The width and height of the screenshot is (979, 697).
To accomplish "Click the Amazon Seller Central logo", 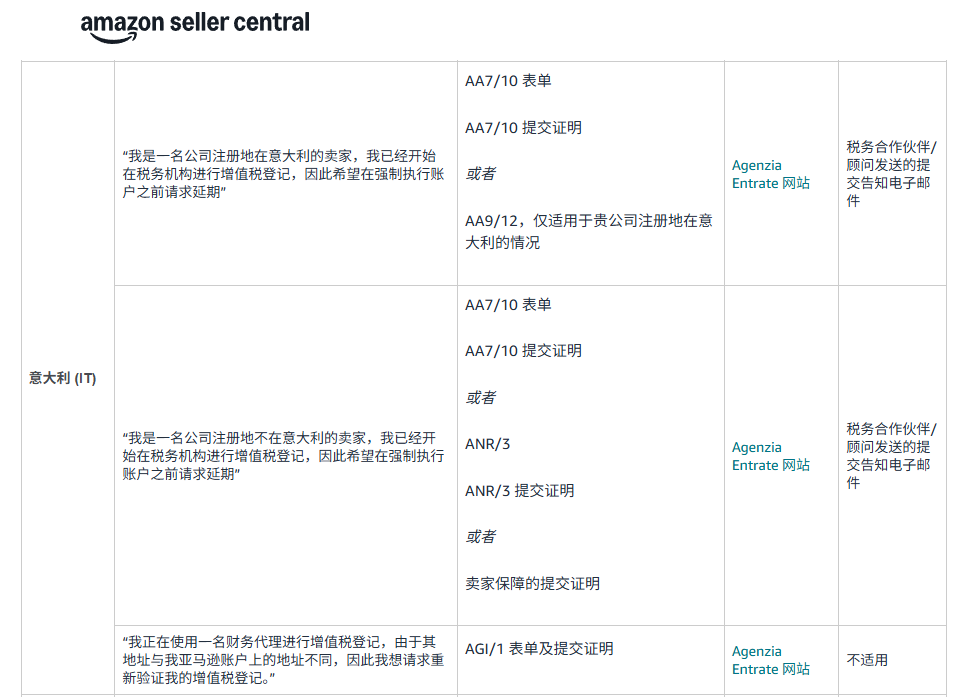I will [x=195, y=23].
